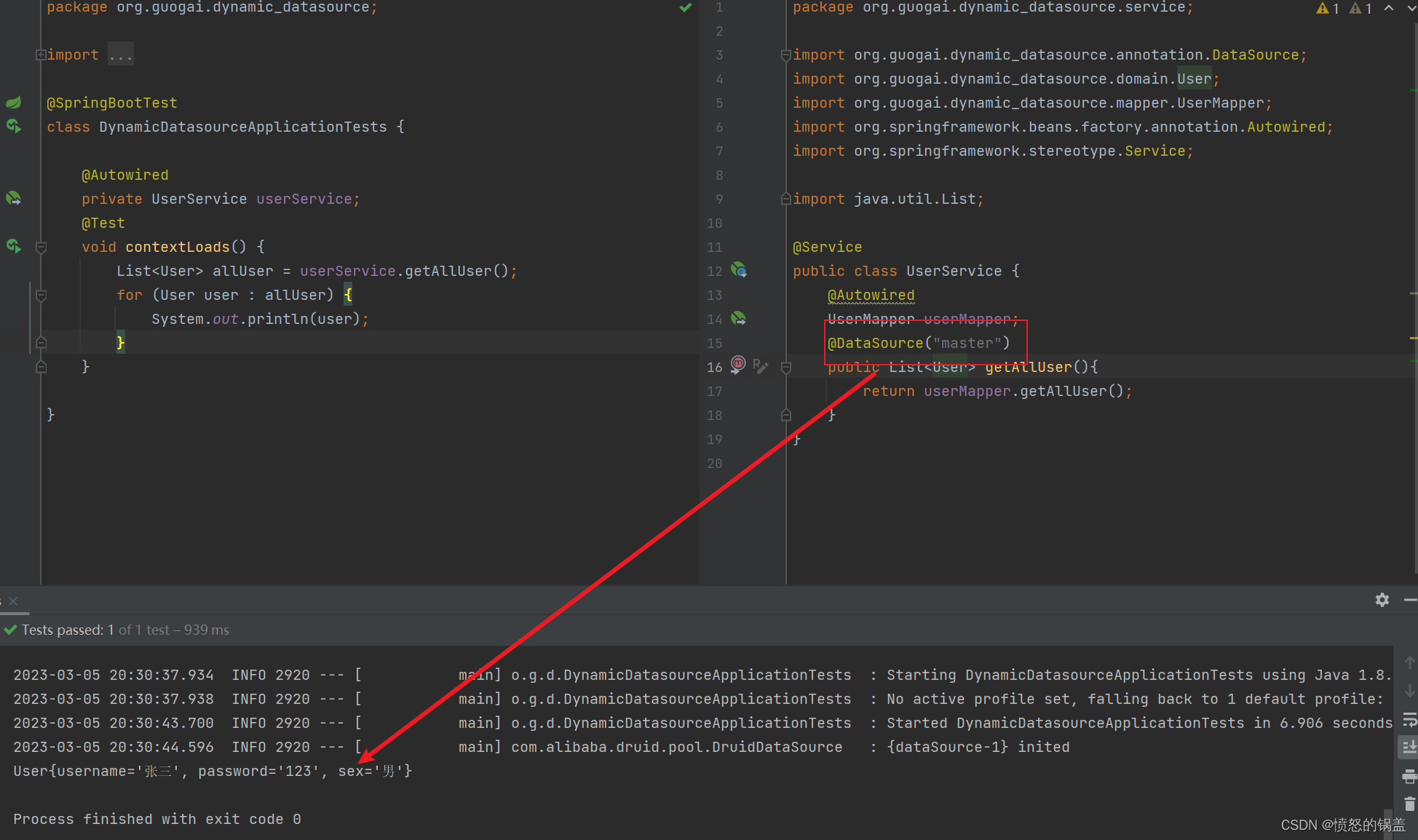Click the R pencil edit icon on line 16

[x=760, y=366]
